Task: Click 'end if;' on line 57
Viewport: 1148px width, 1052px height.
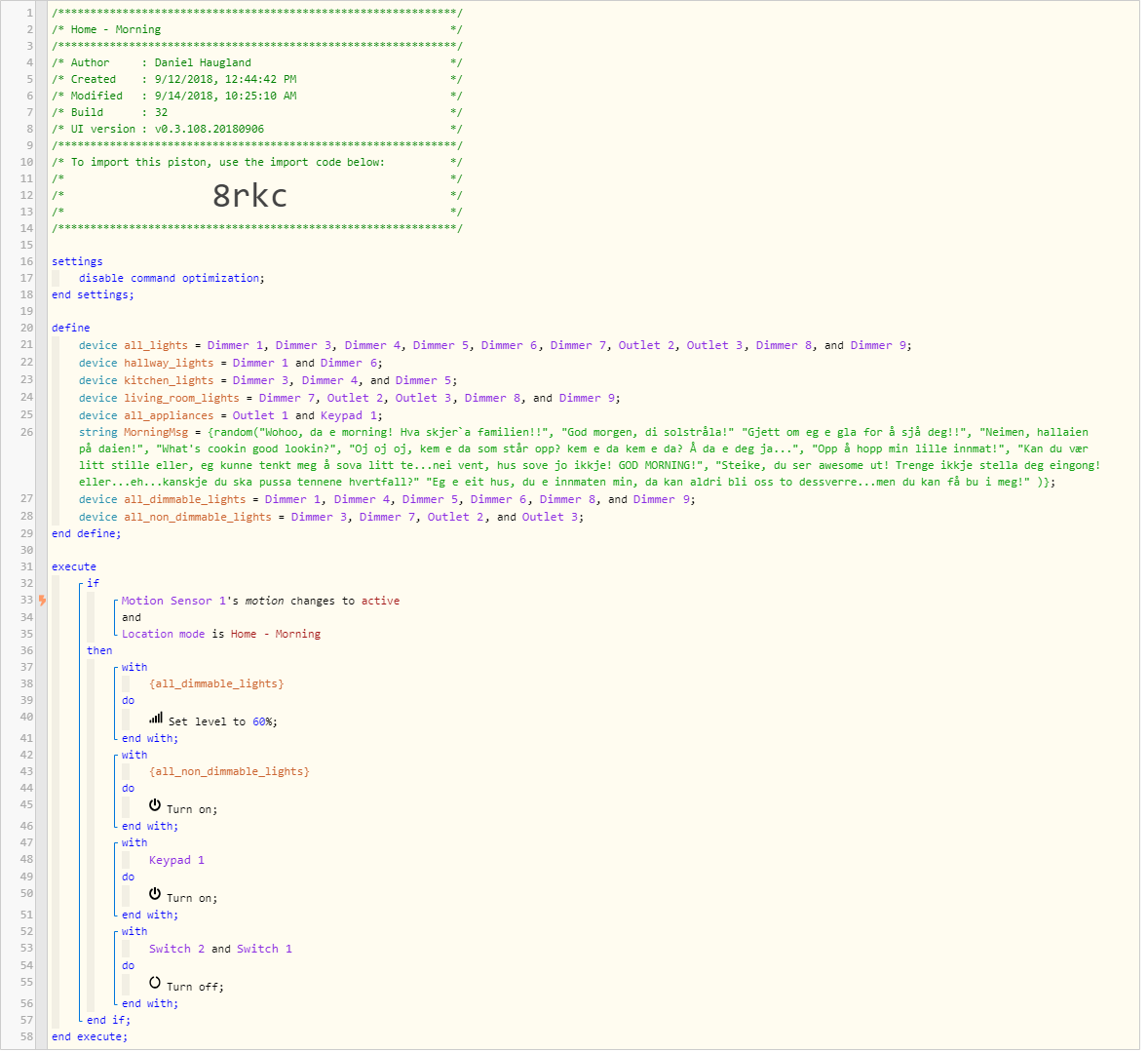Action: click(108, 1021)
